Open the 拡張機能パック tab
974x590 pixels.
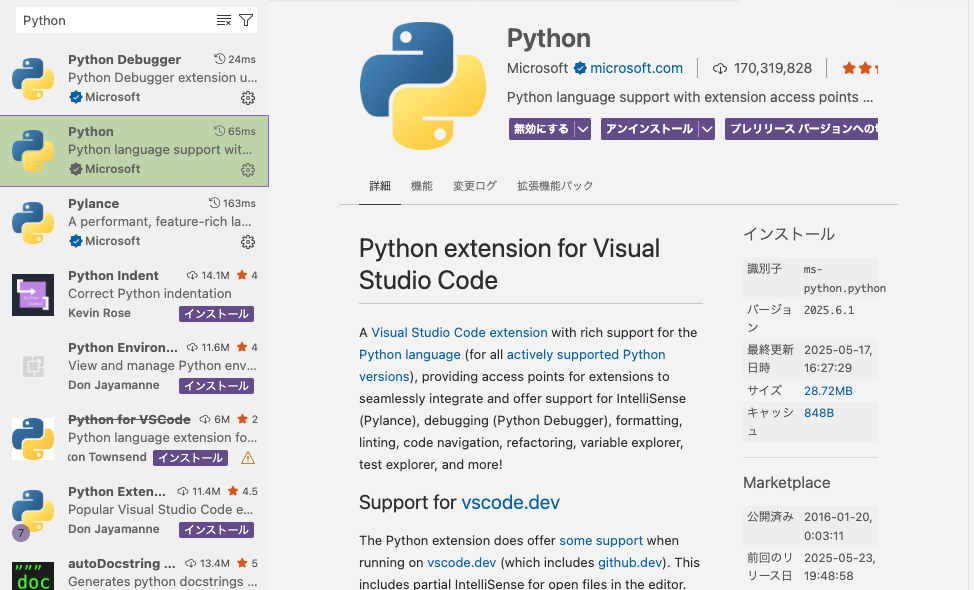(555, 186)
